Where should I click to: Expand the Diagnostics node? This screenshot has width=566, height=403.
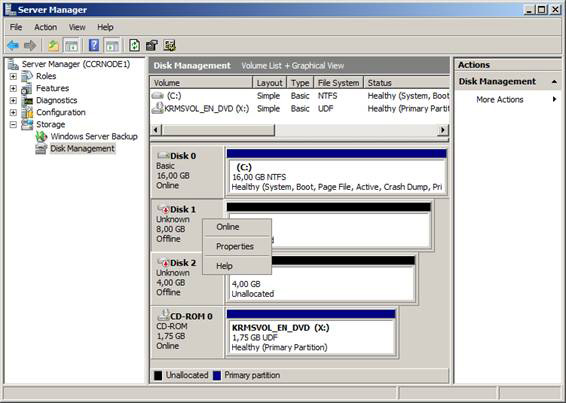pyautogui.click(x=13, y=100)
